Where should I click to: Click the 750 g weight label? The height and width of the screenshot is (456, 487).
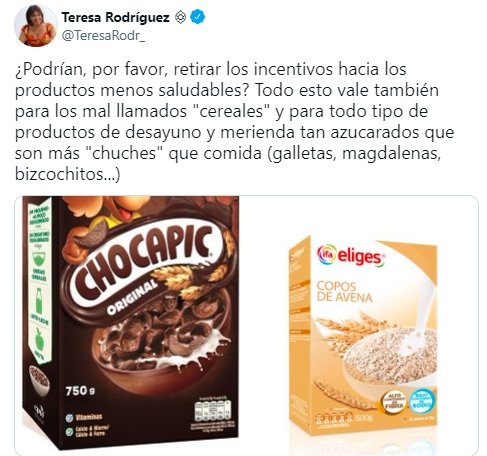[80, 390]
